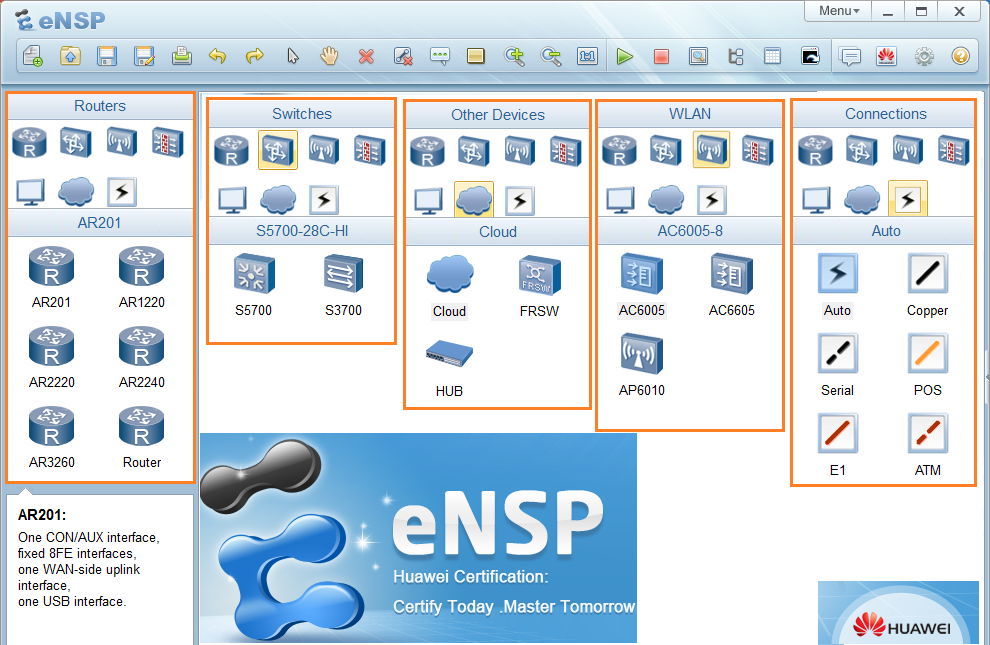Click the green Start simulation button
The width and height of the screenshot is (990, 645).
(625, 56)
